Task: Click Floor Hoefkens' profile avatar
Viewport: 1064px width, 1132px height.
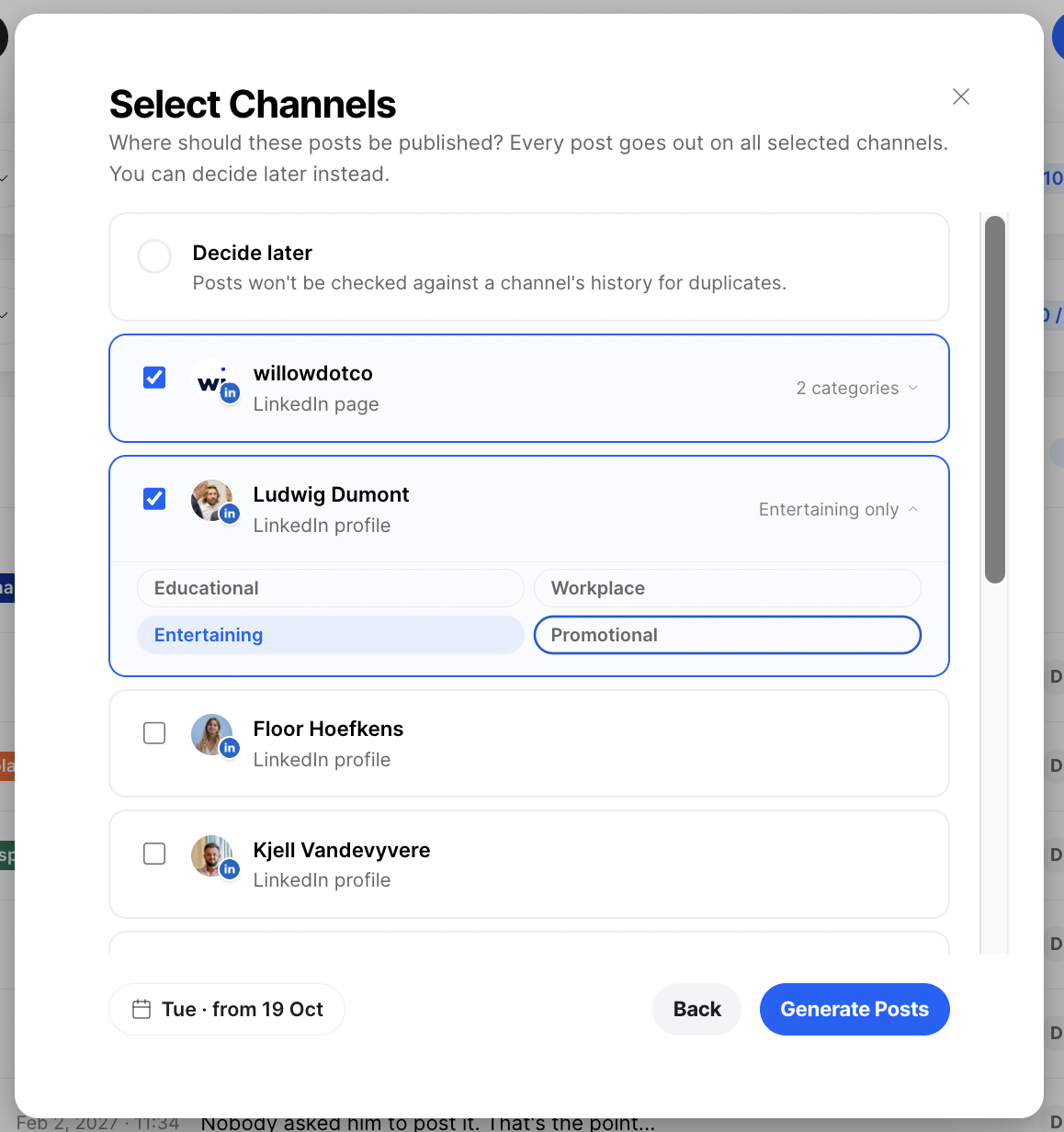Action: tap(213, 736)
